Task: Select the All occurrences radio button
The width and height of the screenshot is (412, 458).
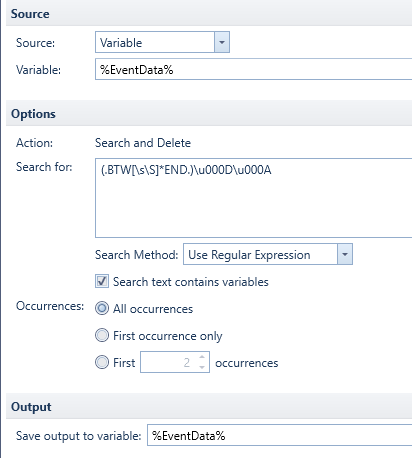Action: (102, 308)
